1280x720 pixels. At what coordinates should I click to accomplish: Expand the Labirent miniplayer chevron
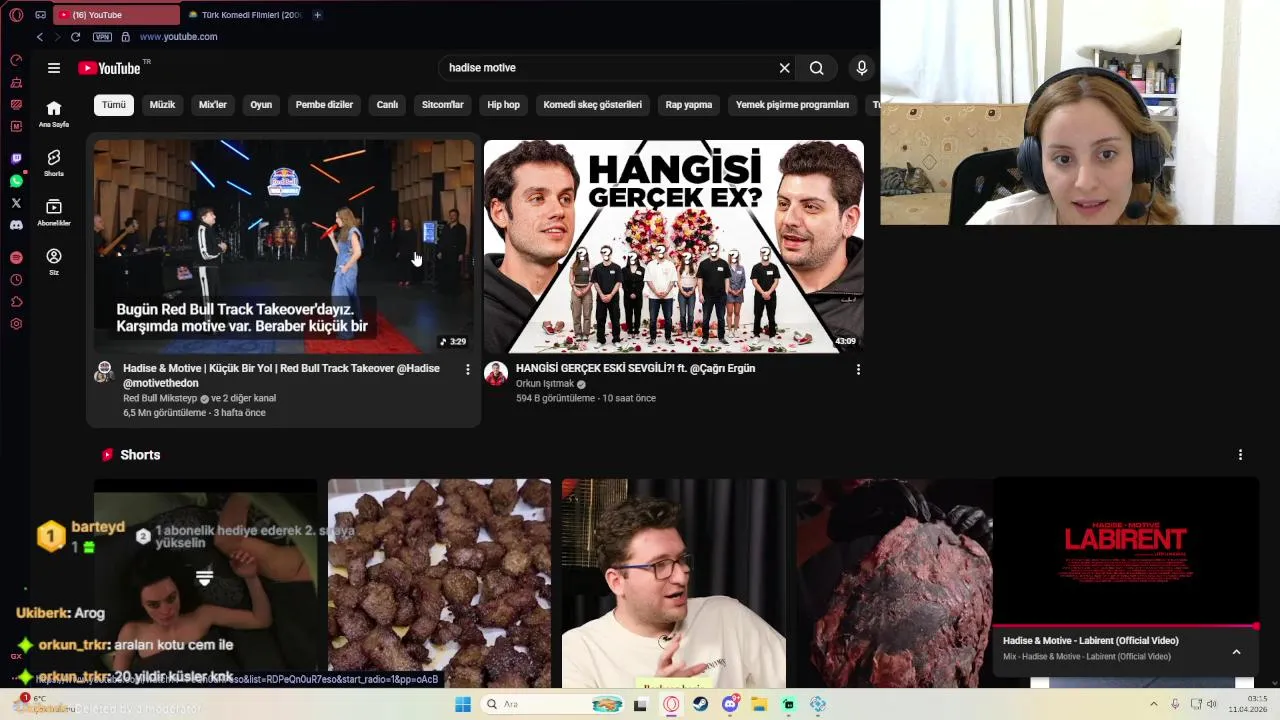coord(1236,652)
